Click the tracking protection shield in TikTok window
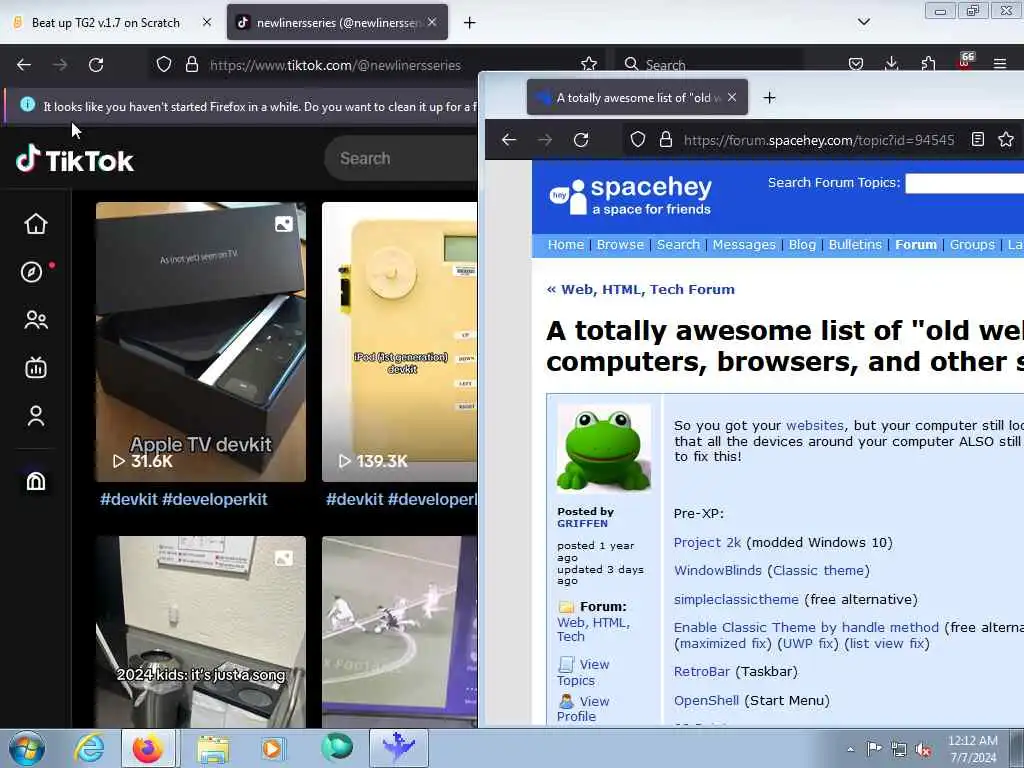Viewport: 1024px width, 768px height. coord(164,64)
